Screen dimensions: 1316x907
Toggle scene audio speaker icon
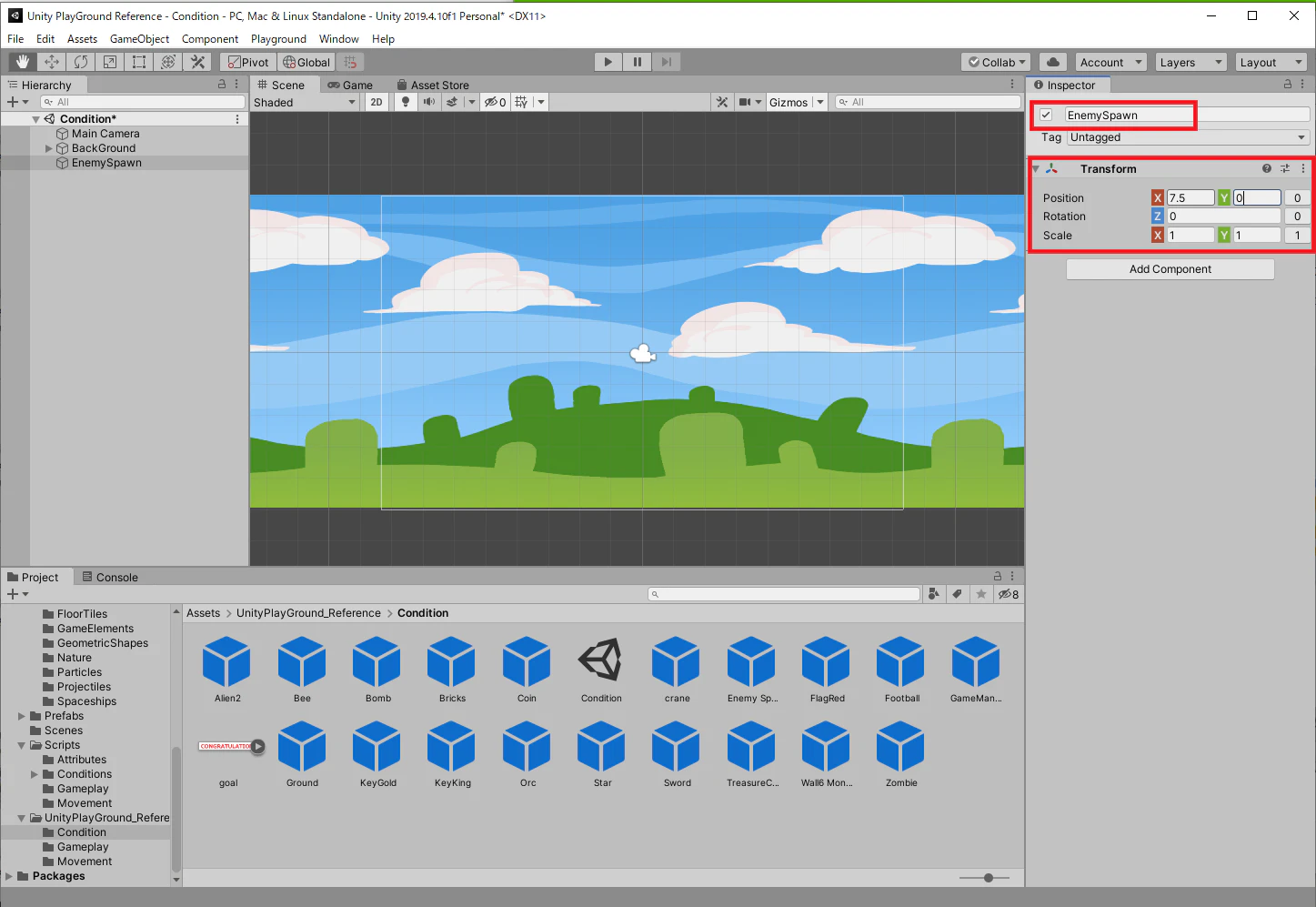[x=428, y=102]
